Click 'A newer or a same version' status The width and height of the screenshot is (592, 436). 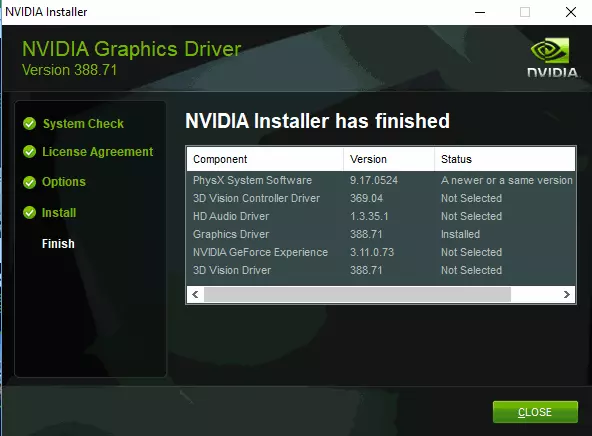pos(507,180)
